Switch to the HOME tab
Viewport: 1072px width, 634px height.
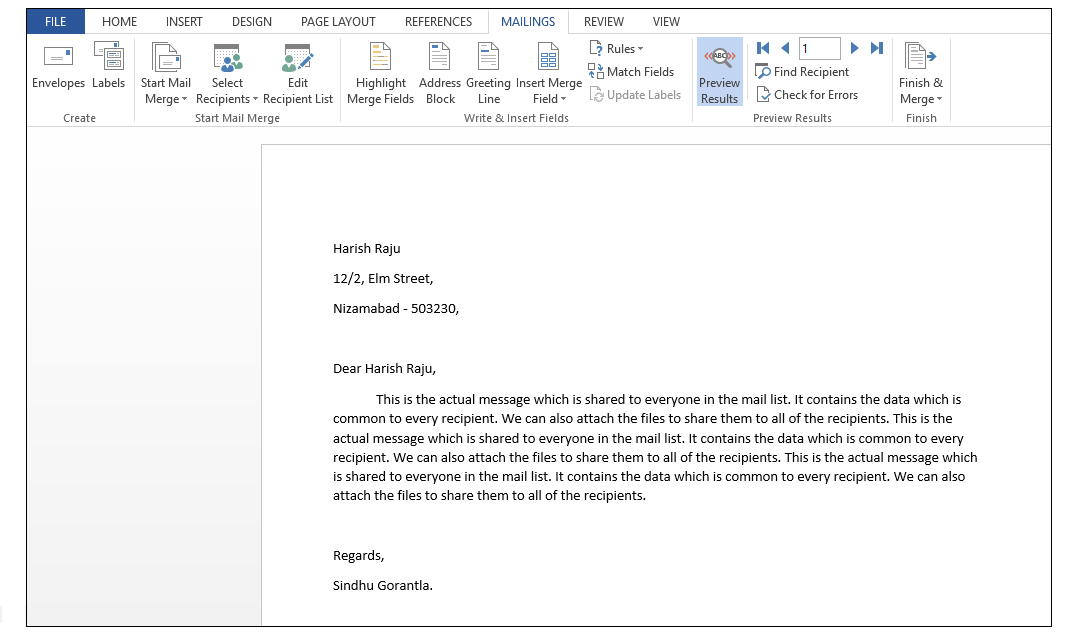tap(119, 22)
